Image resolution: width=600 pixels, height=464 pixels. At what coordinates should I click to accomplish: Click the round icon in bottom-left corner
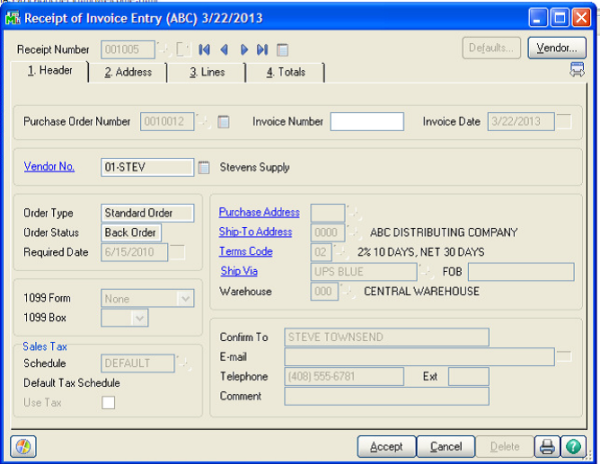tap(23, 446)
